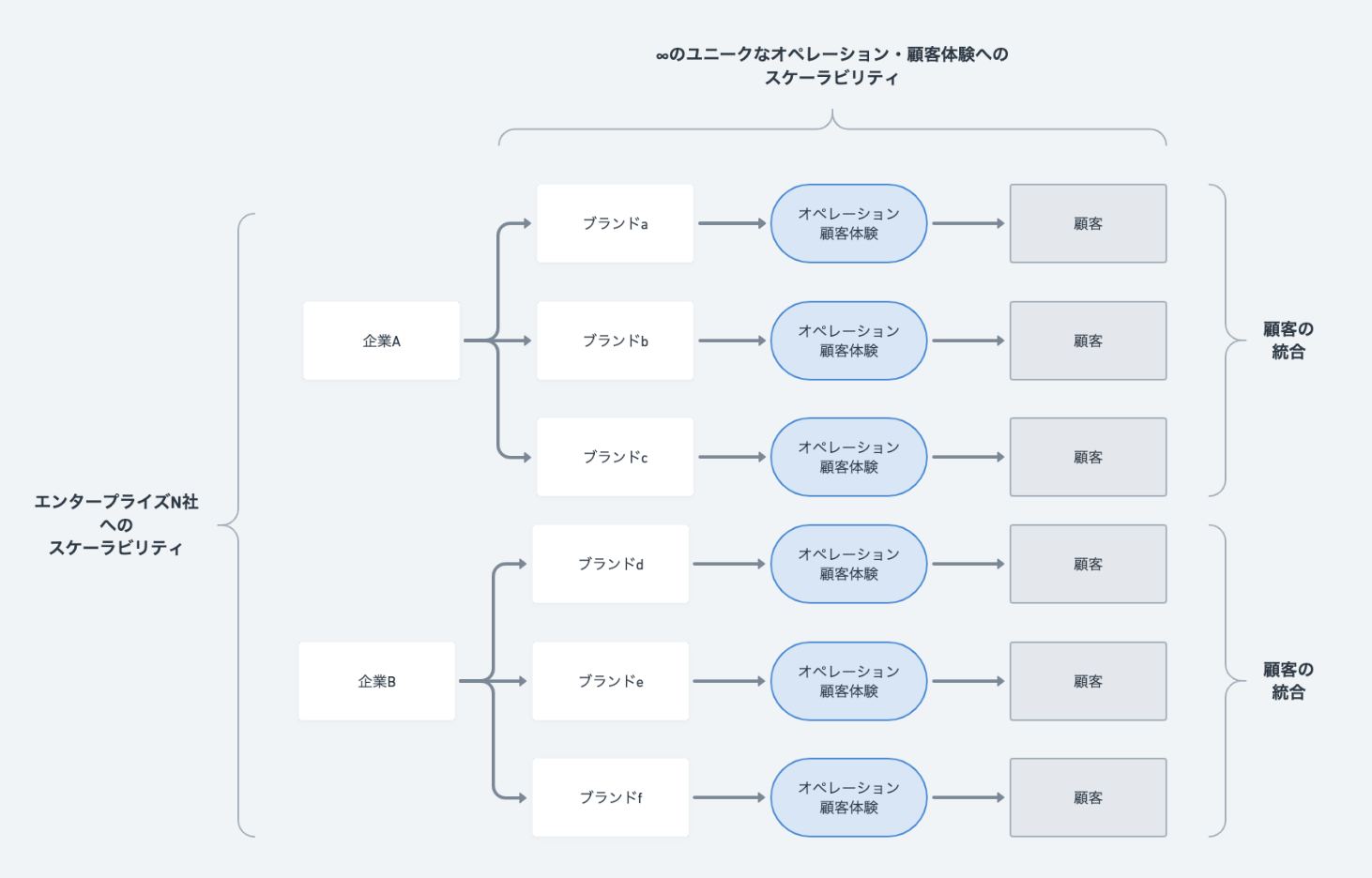Select the 顧客 box in ブランドb row

coord(1088,341)
